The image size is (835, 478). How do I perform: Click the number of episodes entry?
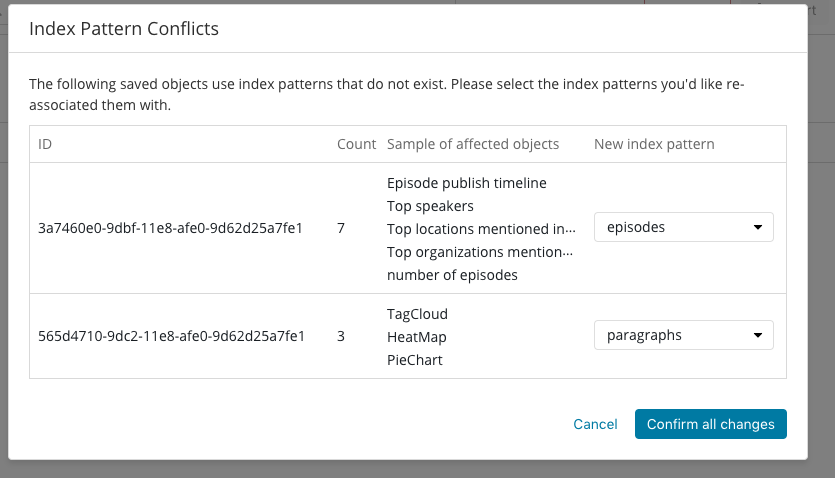(x=452, y=275)
